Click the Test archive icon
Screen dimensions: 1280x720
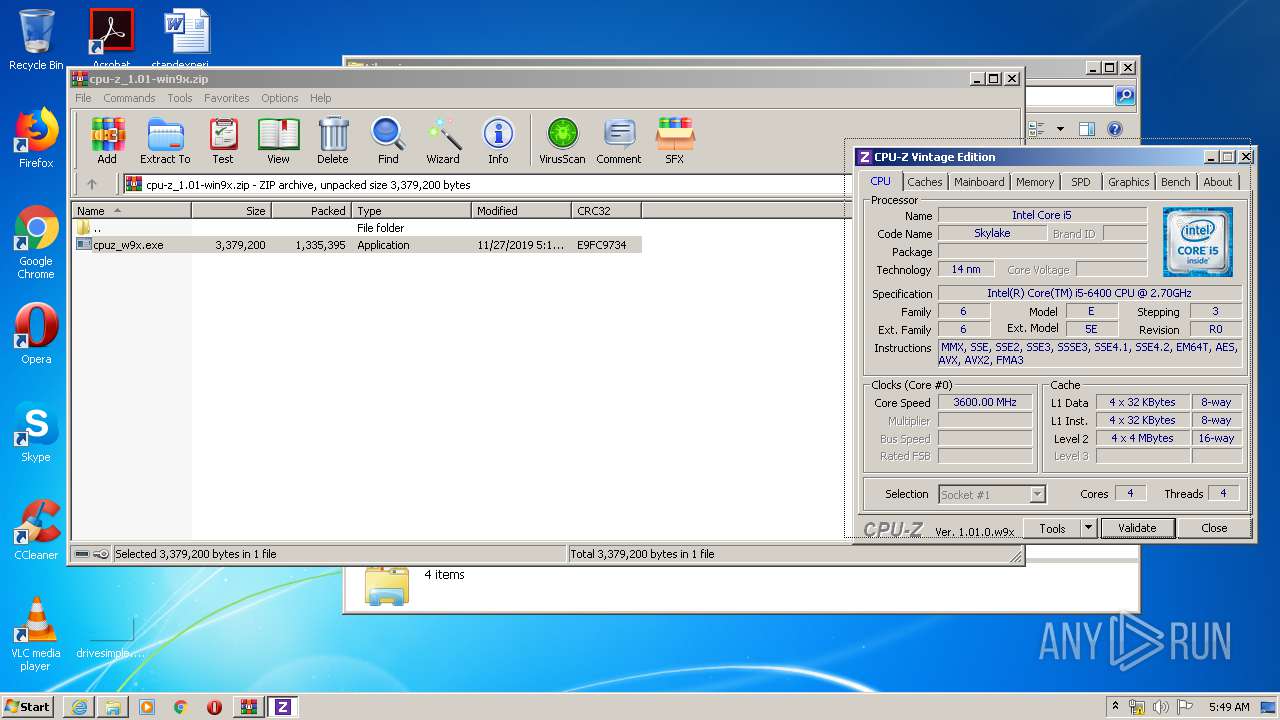223,140
